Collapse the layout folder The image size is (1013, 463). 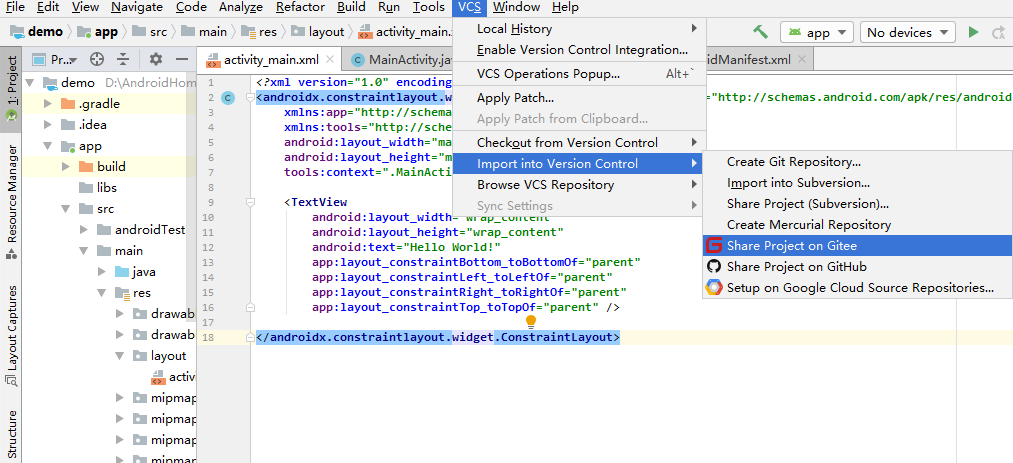(120, 356)
